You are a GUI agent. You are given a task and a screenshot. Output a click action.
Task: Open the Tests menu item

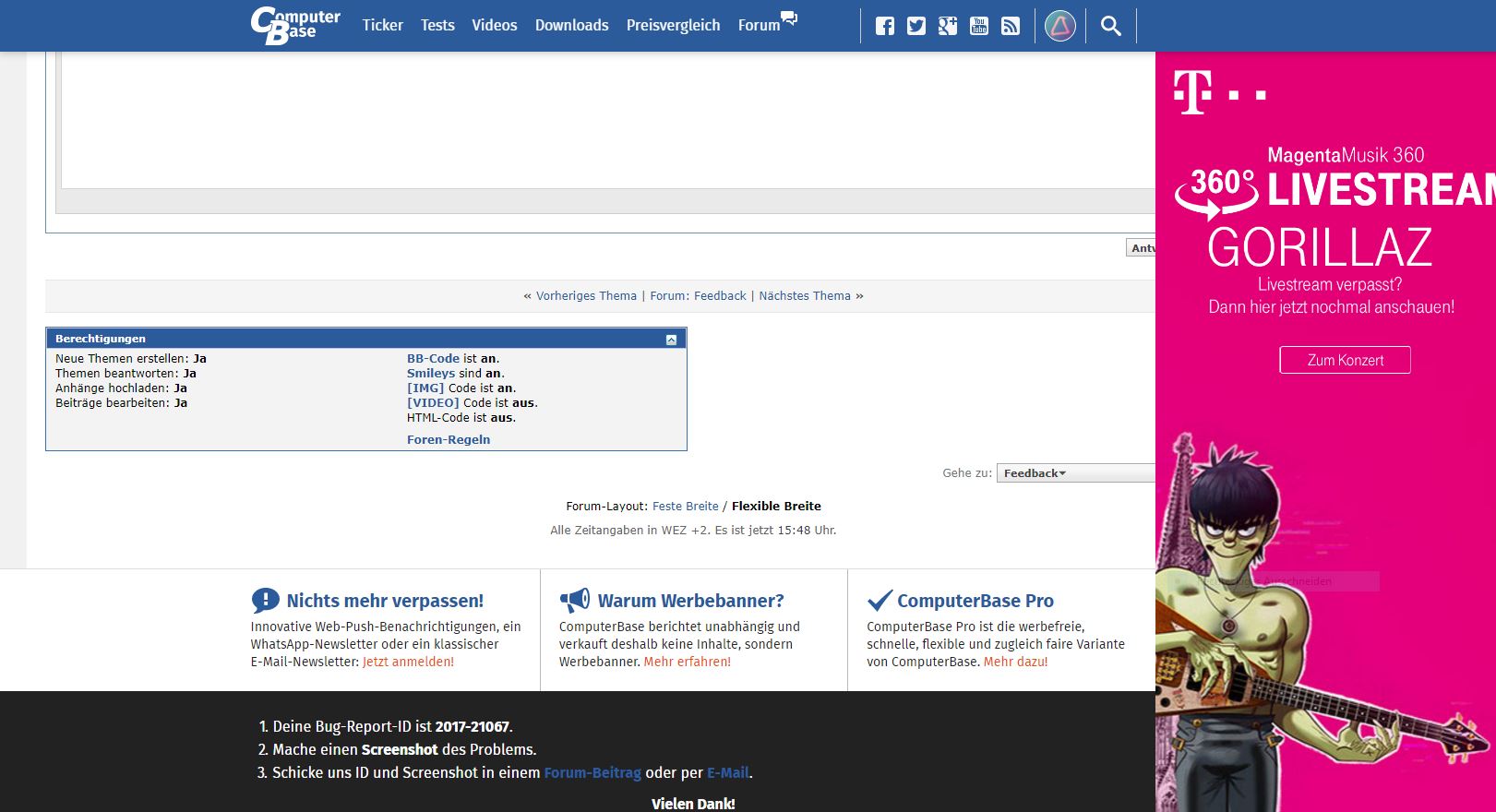437,26
